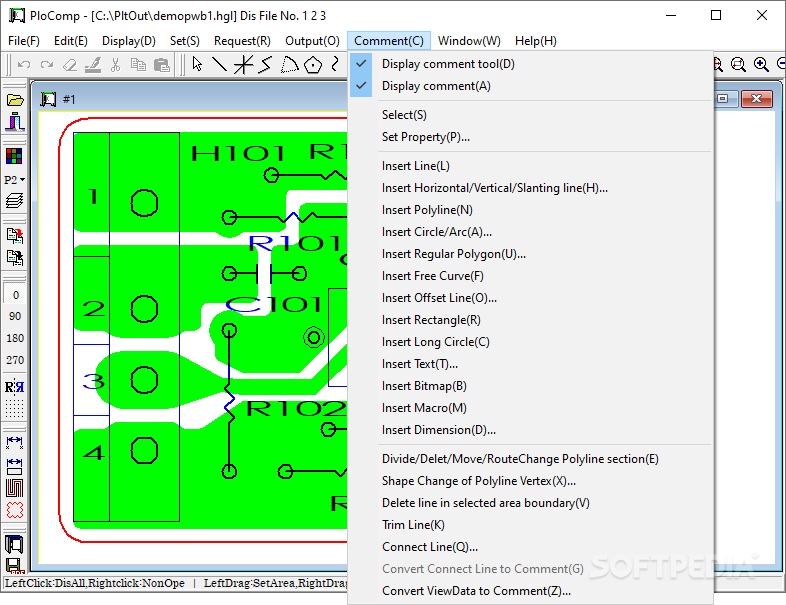Open the Set(S) menu

184,41
